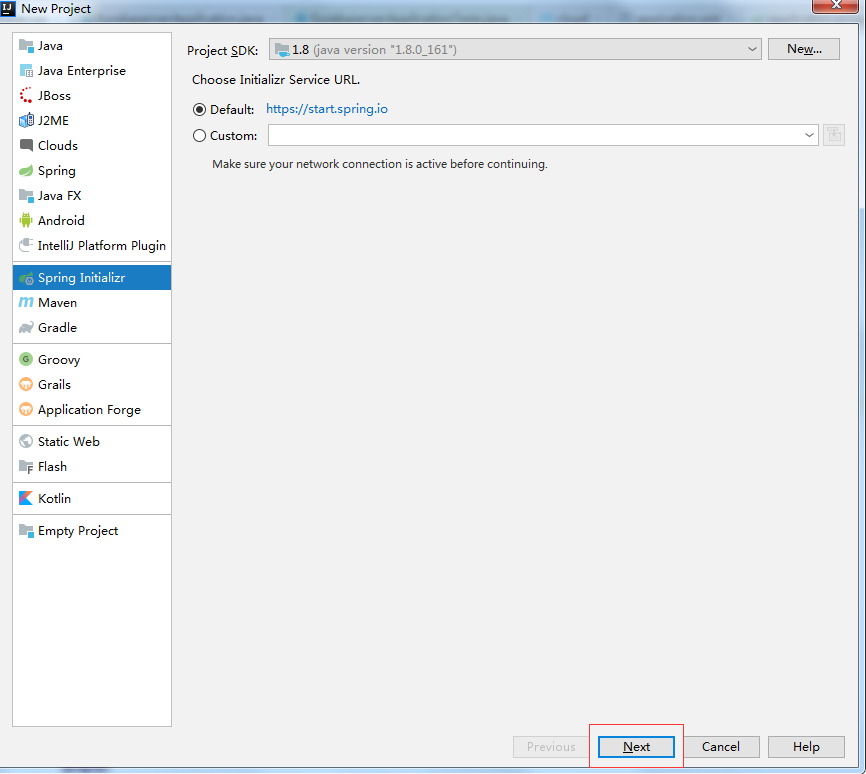The width and height of the screenshot is (866, 774).
Task: Click the Flash folder icon
Action: pos(26,467)
